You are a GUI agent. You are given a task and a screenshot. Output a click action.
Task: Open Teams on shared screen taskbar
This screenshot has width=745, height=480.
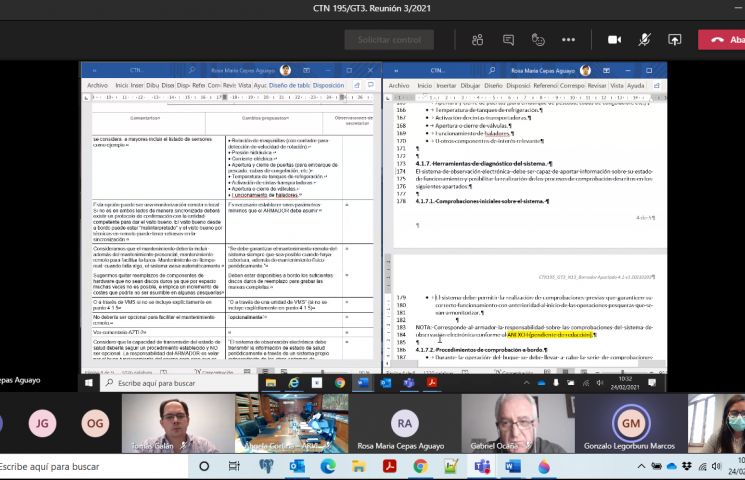(409, 383)
